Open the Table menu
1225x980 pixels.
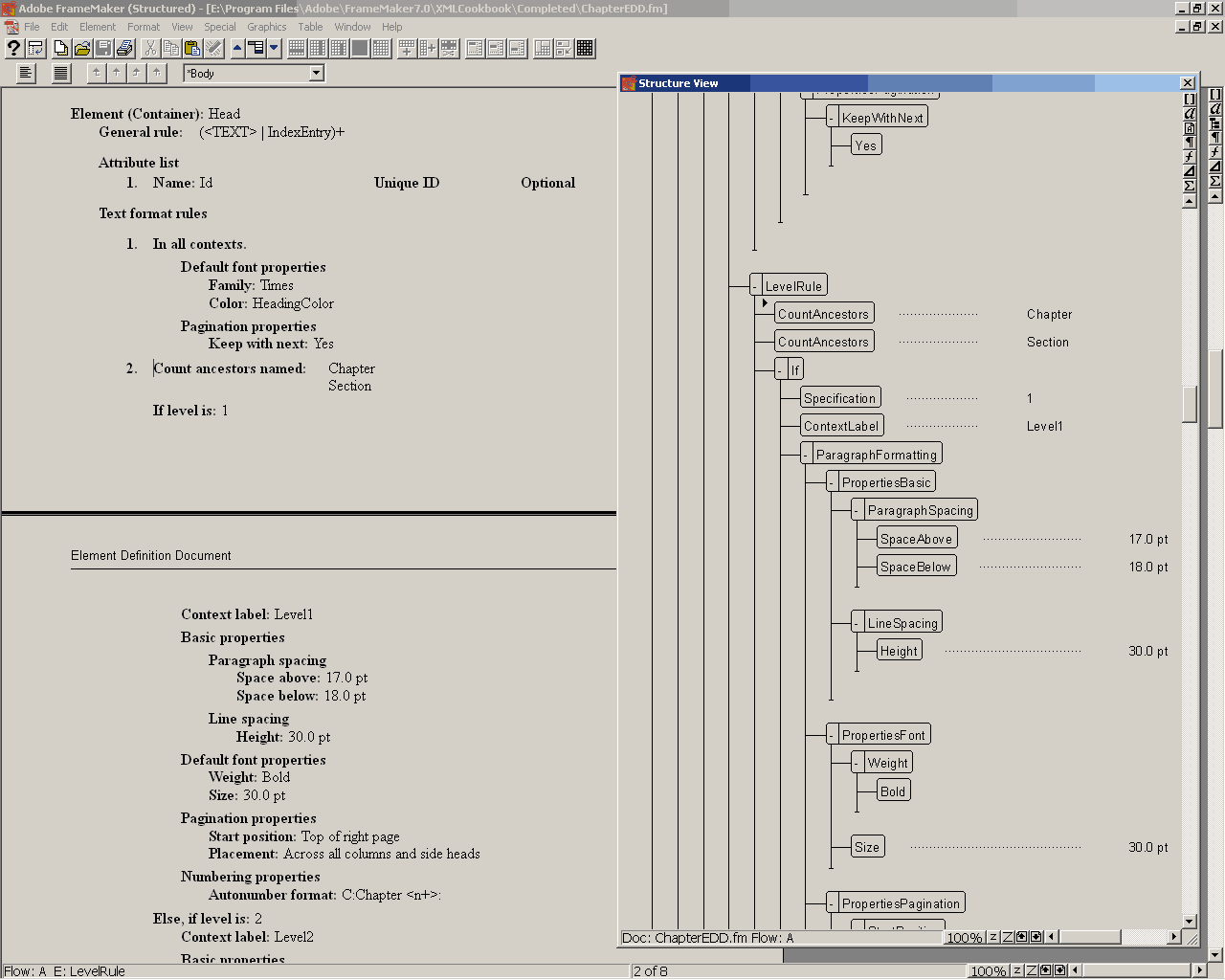tap(310, 27)
